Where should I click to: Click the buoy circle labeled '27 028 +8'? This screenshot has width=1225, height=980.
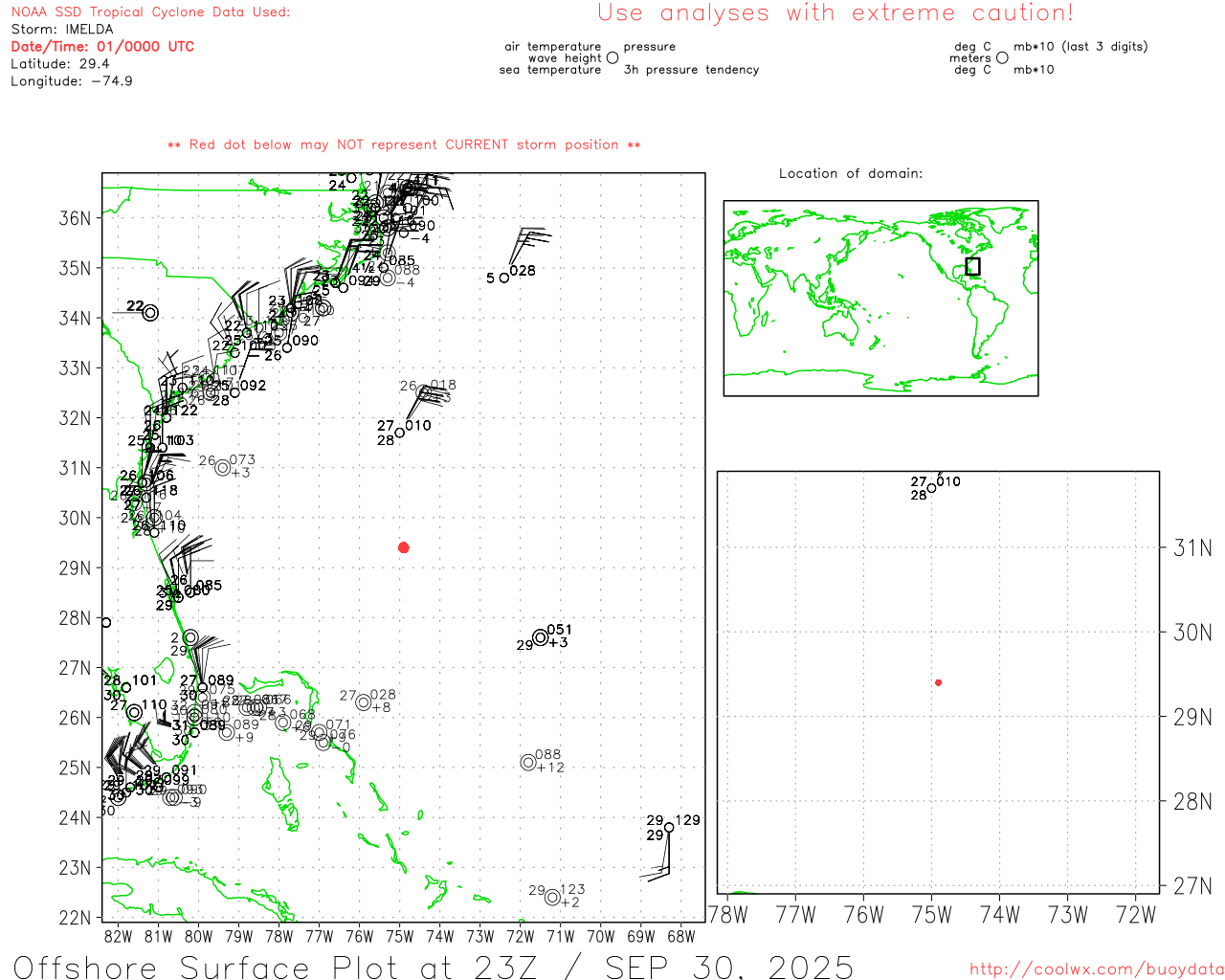tap(364, 702)
